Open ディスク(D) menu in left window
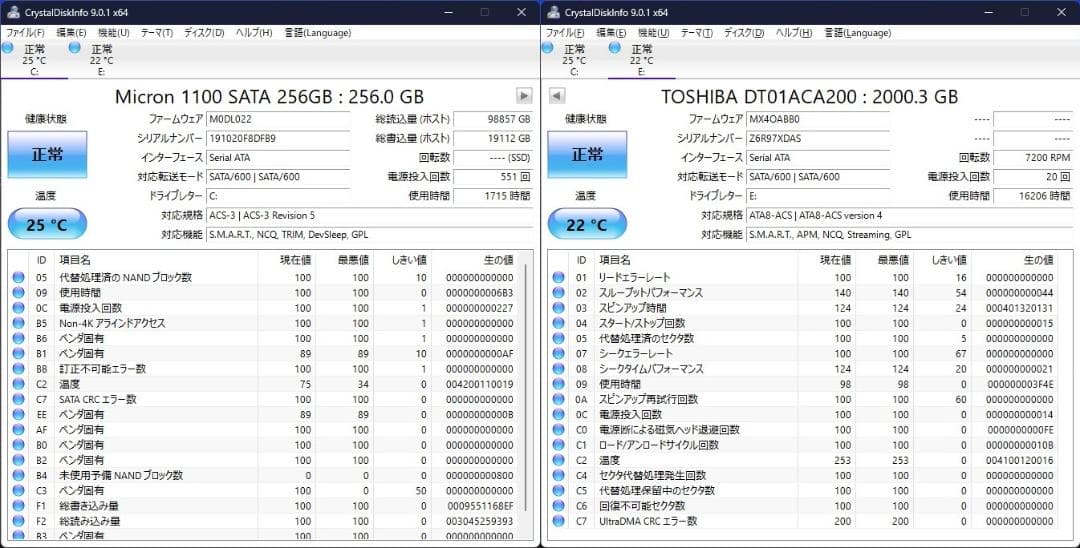 pos(205,32)
